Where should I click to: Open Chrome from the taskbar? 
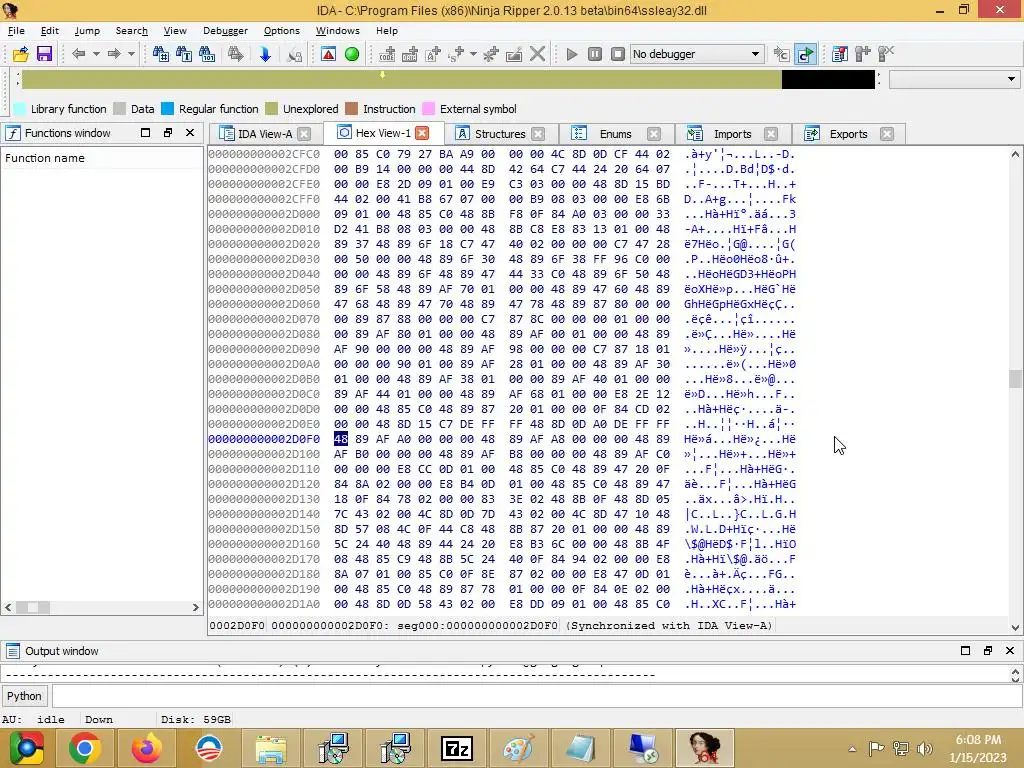pyautogui.click(x=85, y=748)
